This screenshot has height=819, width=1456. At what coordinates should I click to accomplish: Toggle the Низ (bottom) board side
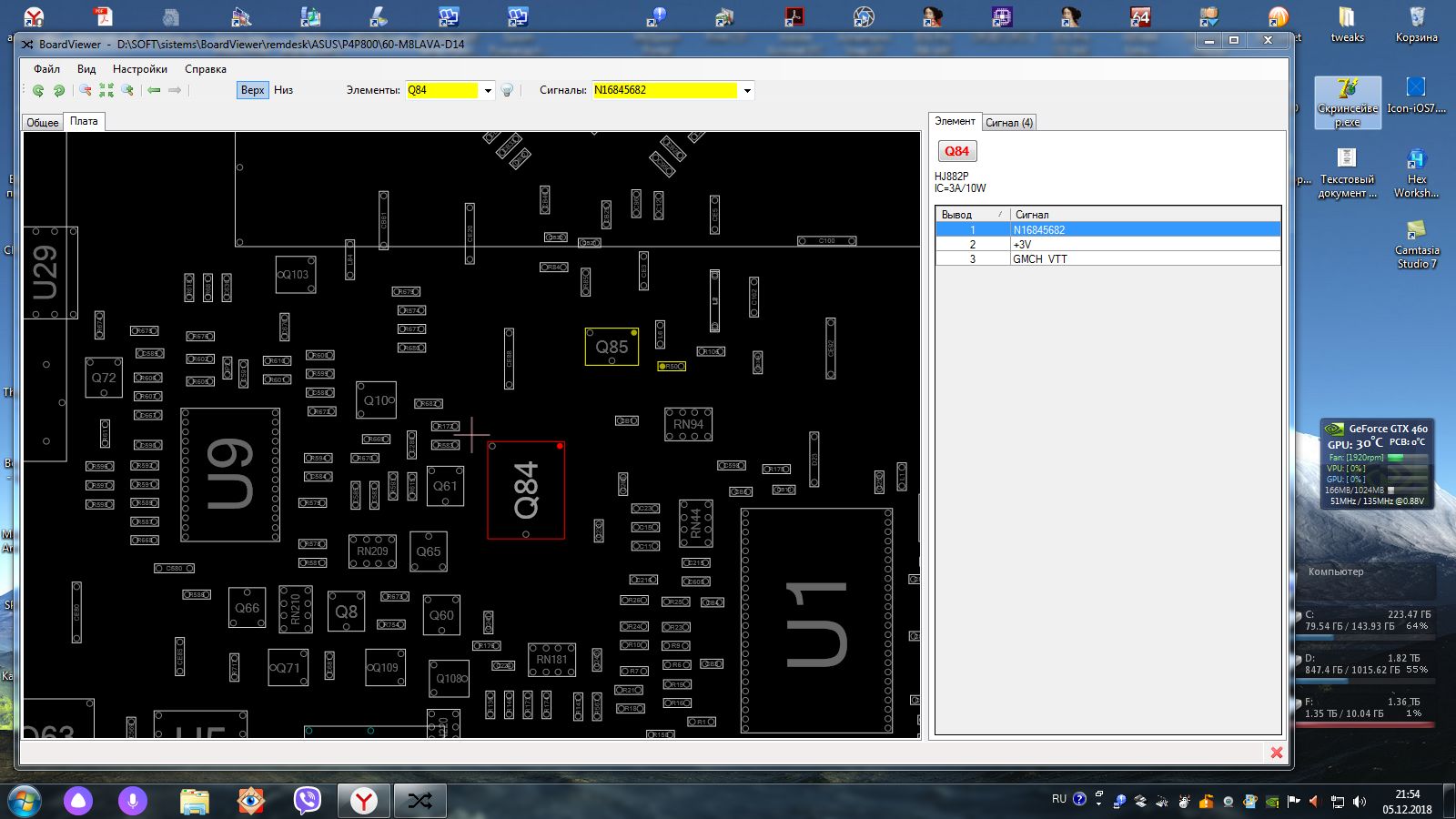click(283, 90)
